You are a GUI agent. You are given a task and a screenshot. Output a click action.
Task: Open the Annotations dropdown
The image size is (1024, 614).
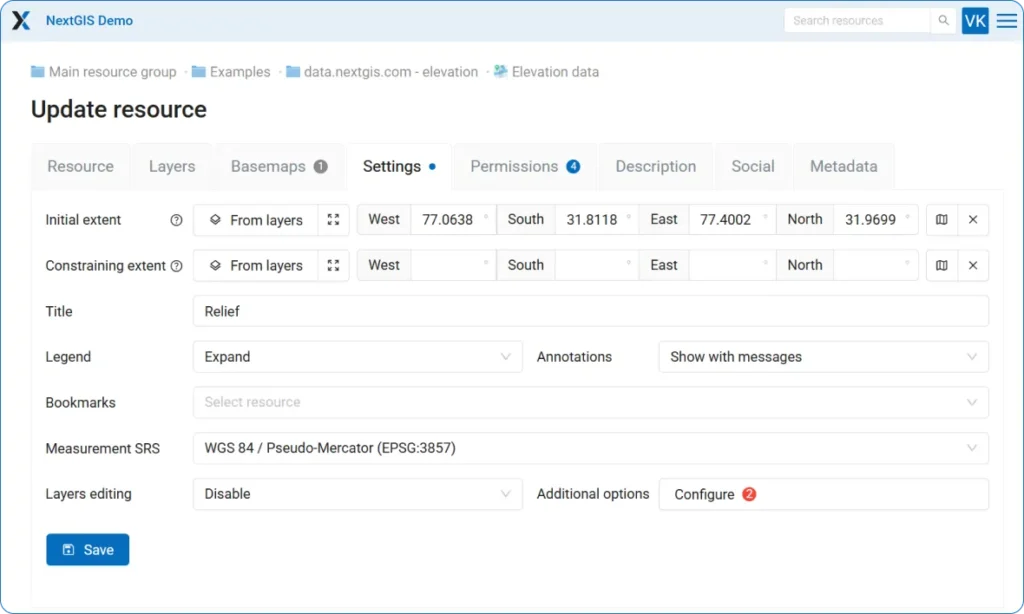tap(823, 357)
